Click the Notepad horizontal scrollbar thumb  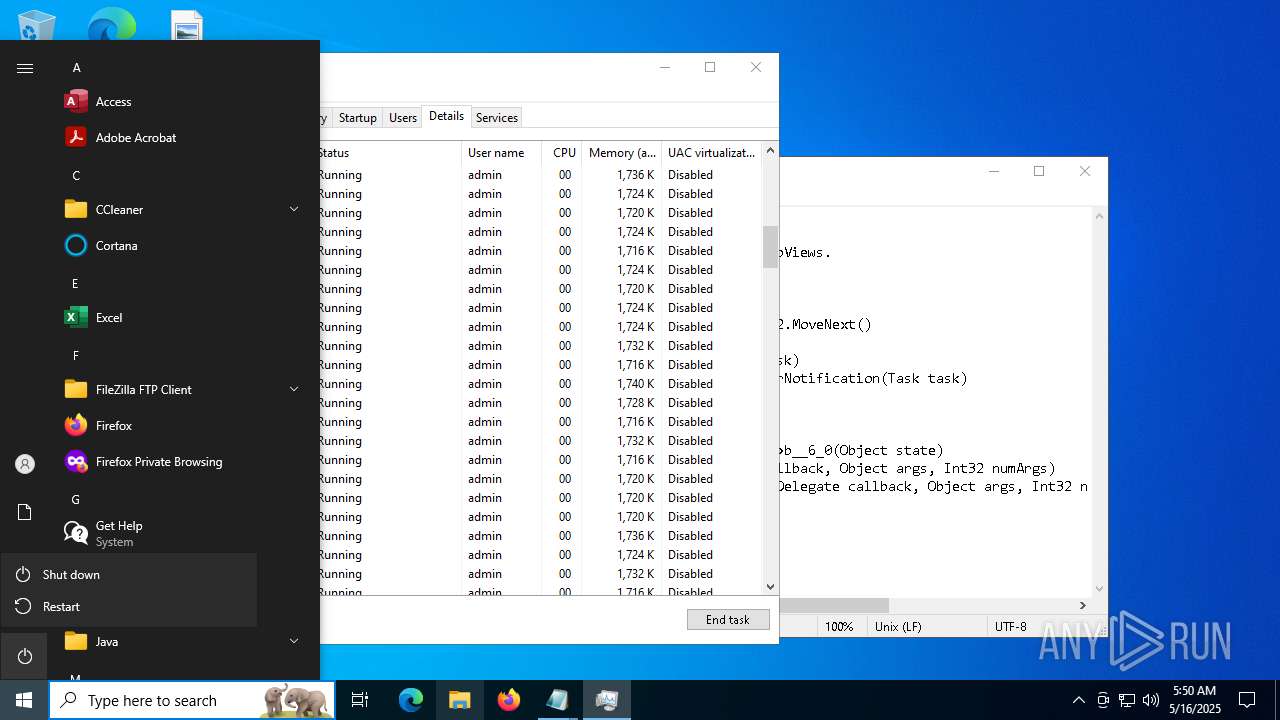(834, 605)
